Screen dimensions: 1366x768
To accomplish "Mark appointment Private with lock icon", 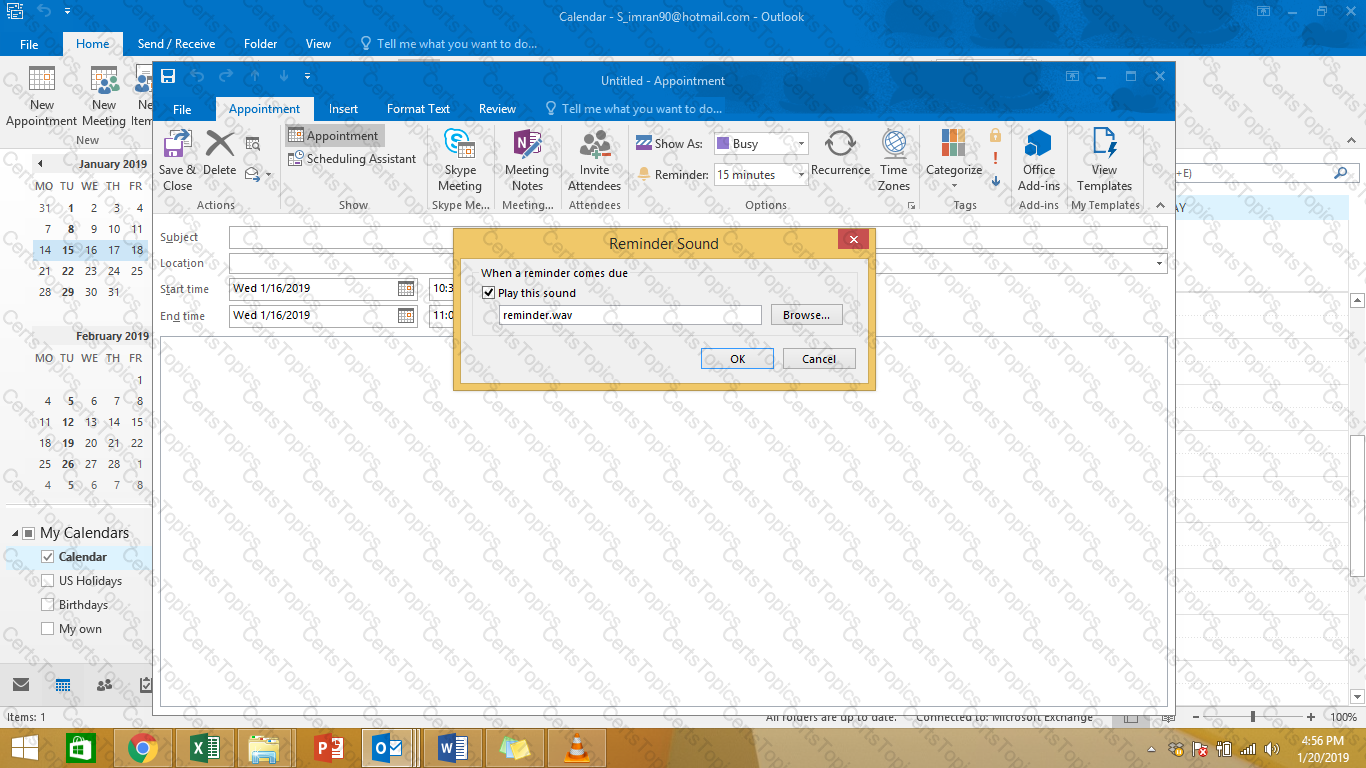I will point(995,135).
